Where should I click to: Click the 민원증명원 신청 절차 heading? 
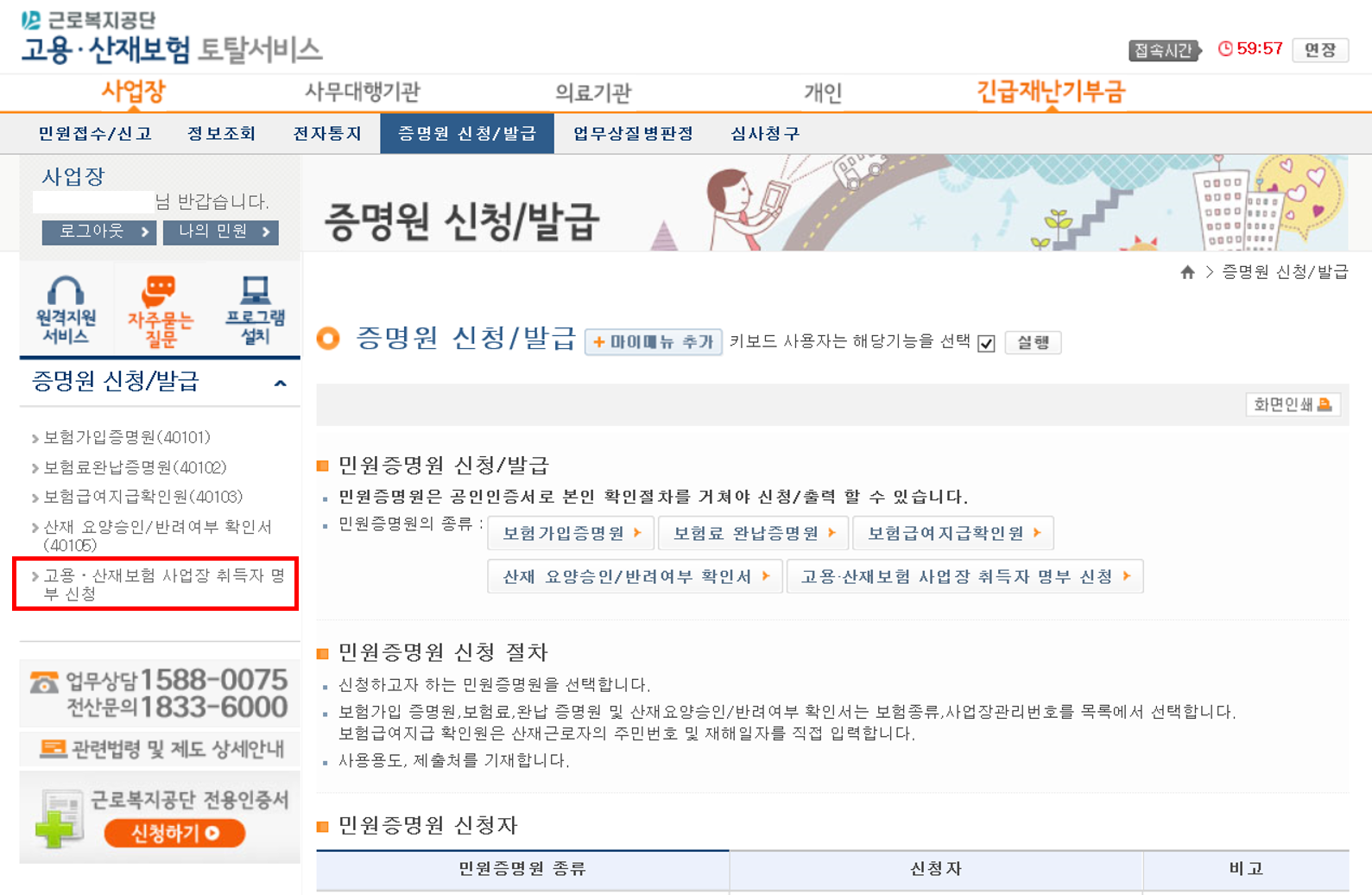pyautogui.click(x=443, y=652)
